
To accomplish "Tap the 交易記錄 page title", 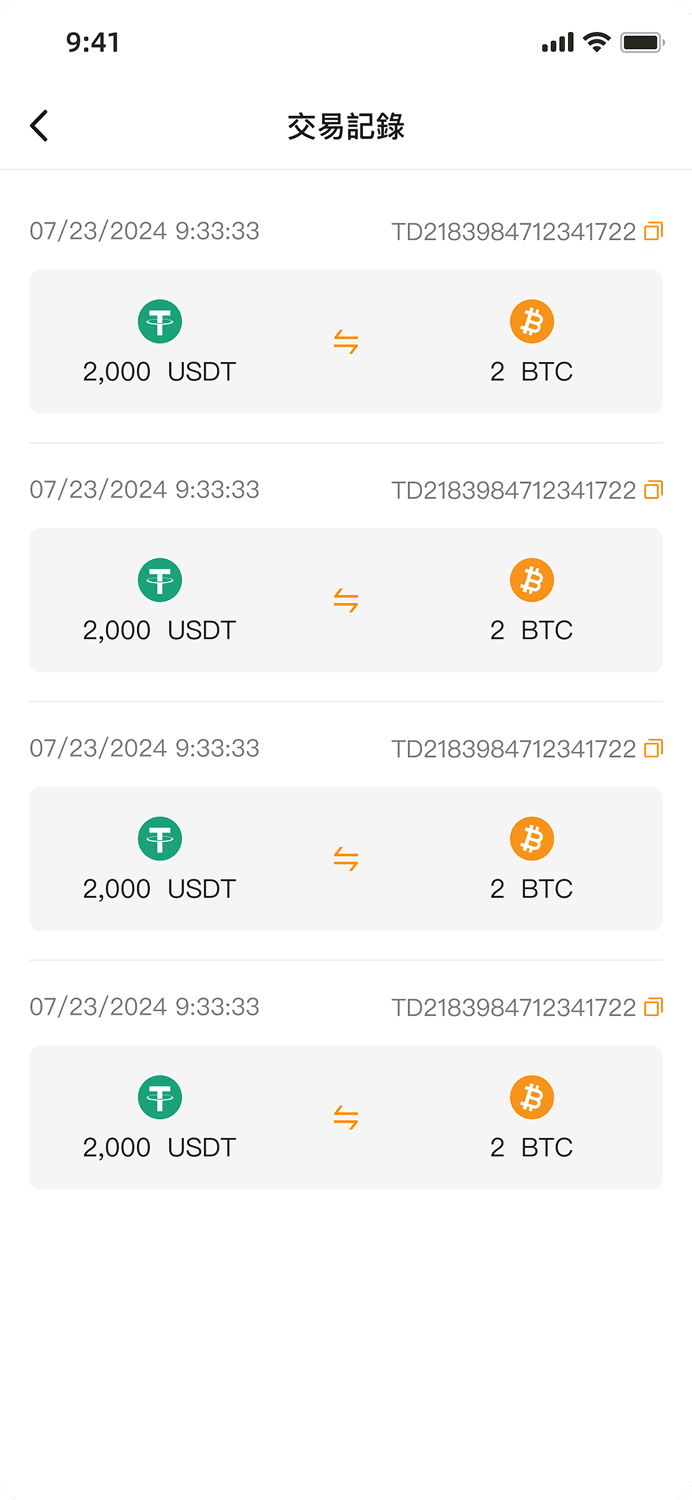I will (x=346, y=127).
